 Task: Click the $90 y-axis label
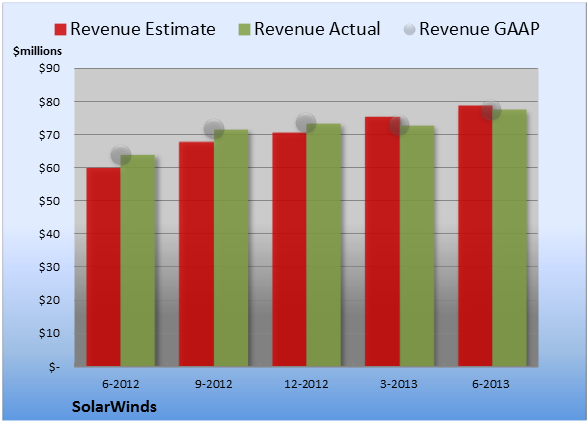[49, 68]
